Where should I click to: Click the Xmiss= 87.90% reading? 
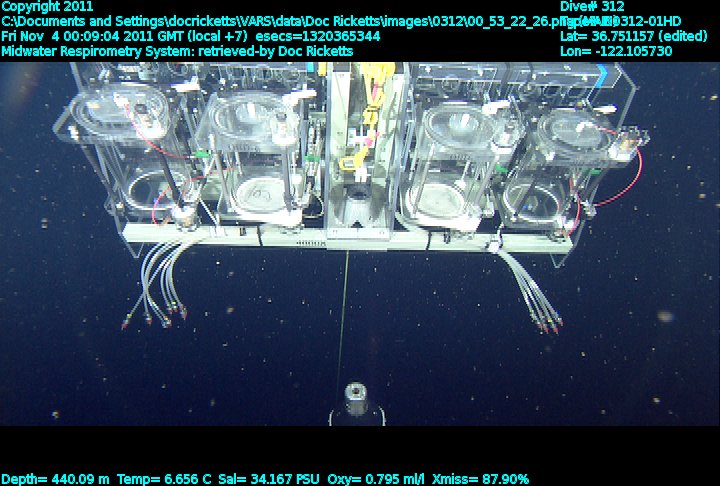pyautogui.click(x=479, y=479)
